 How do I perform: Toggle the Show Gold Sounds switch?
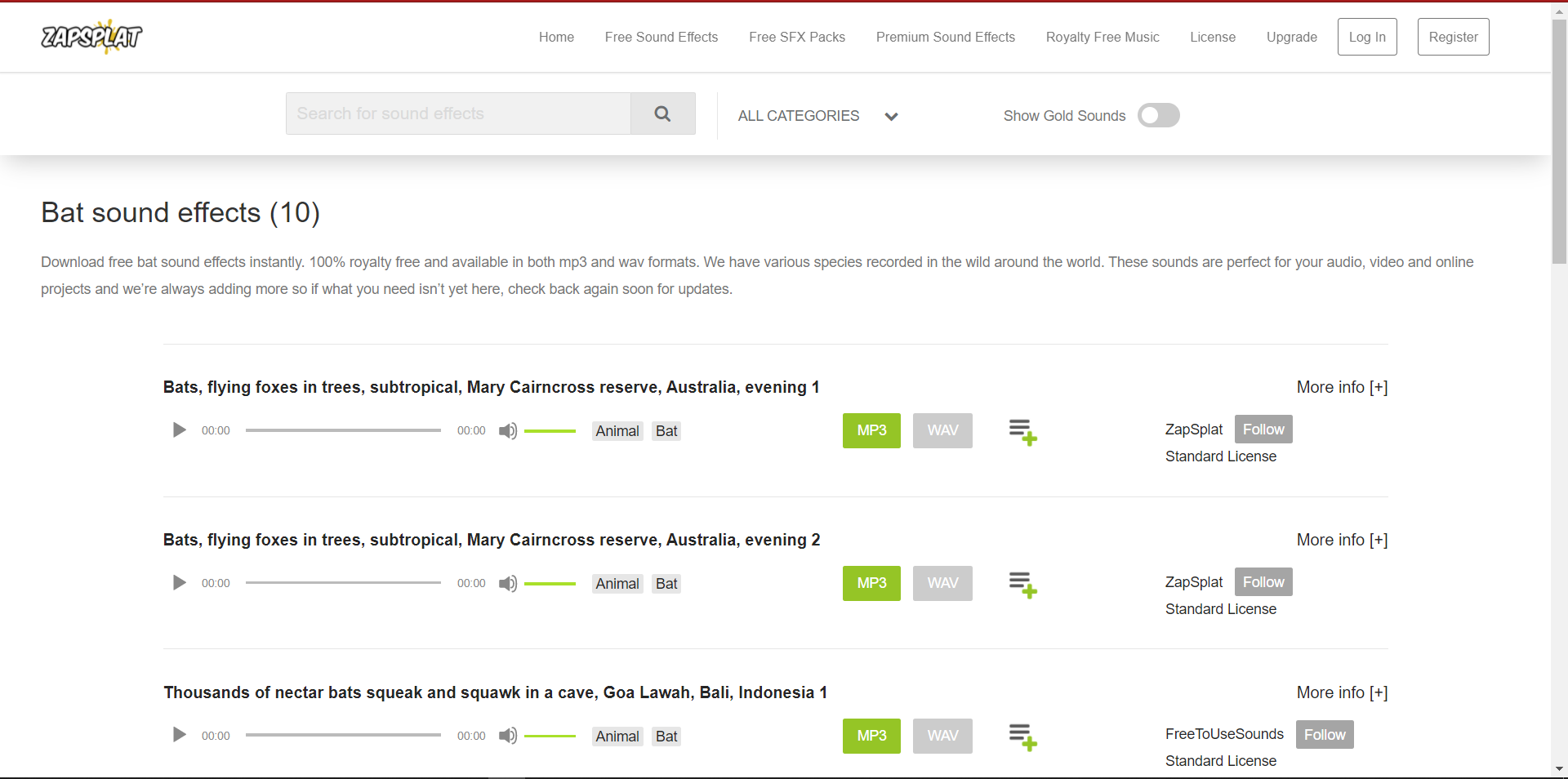[1158, 116]
